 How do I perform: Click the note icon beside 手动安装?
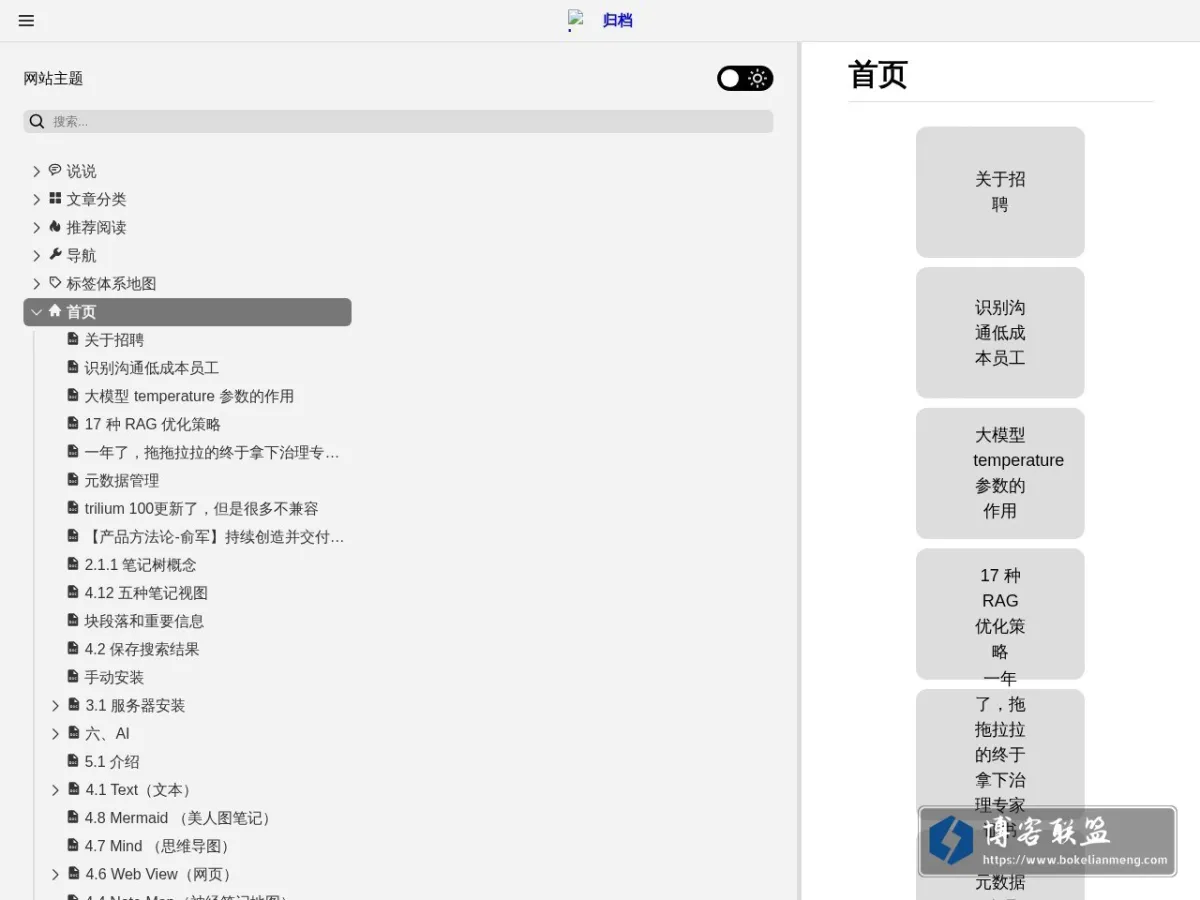coord(73,676)
